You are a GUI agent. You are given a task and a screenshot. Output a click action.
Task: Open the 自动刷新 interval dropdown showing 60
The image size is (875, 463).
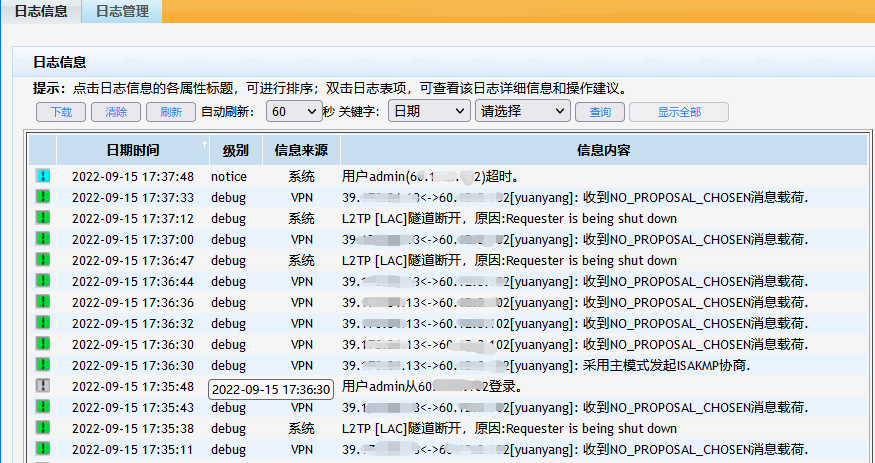click(293, 112)
